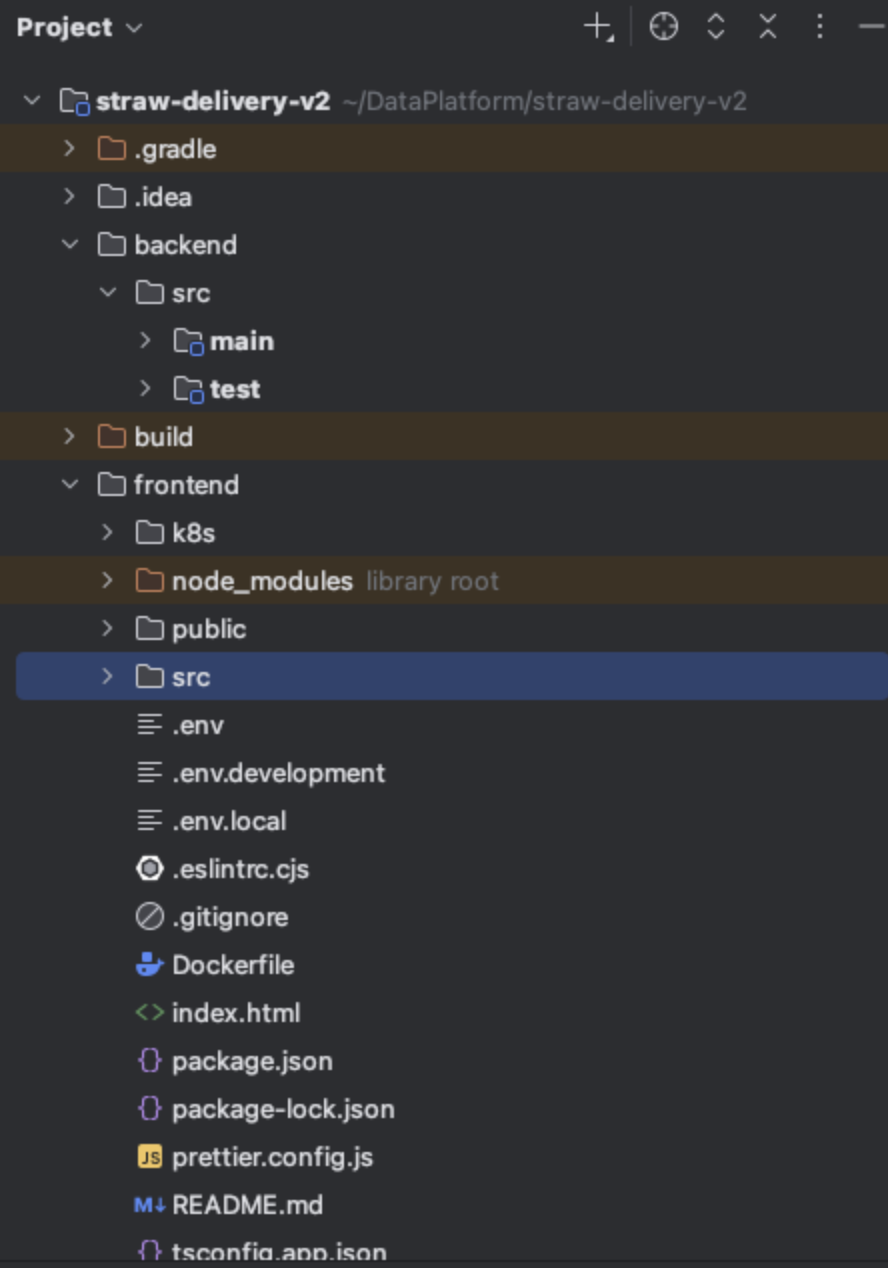Click the Docker icon beside Dockerfile
The width and height of the screenshot is (888, 1268).
pyautogui.click(x=149, y=965)
